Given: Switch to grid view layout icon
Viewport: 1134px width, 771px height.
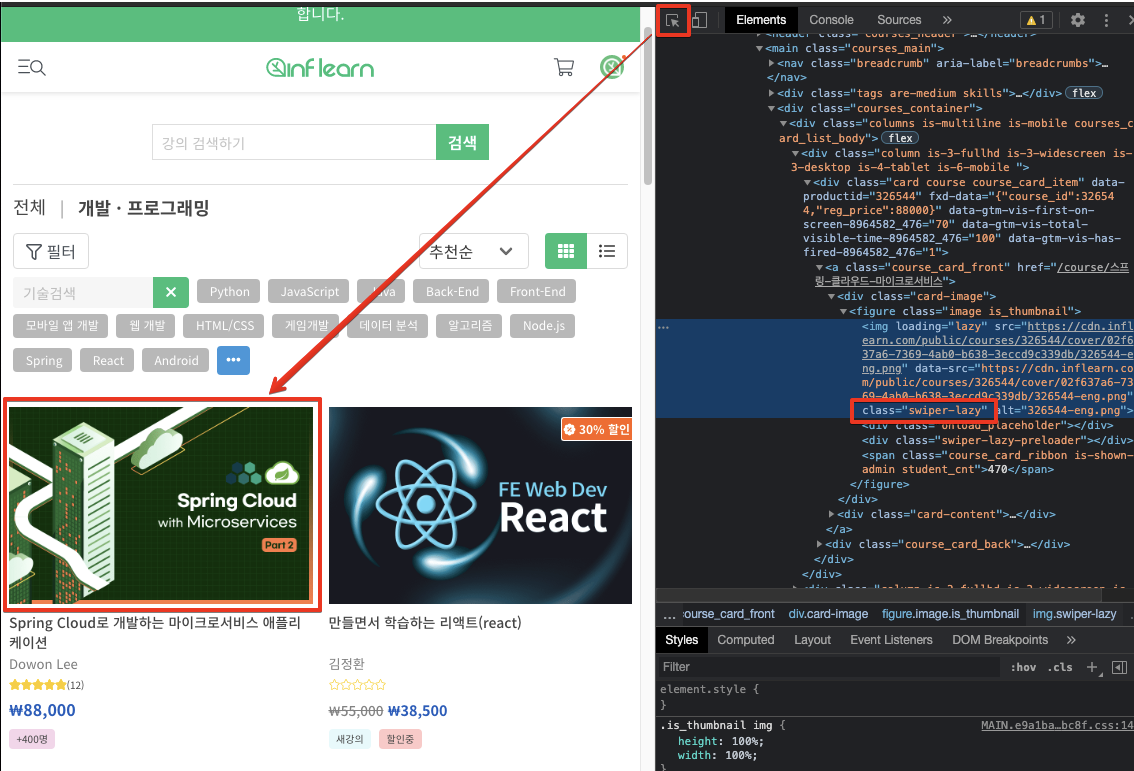Looking at the screenshot, I should point(566,251).
